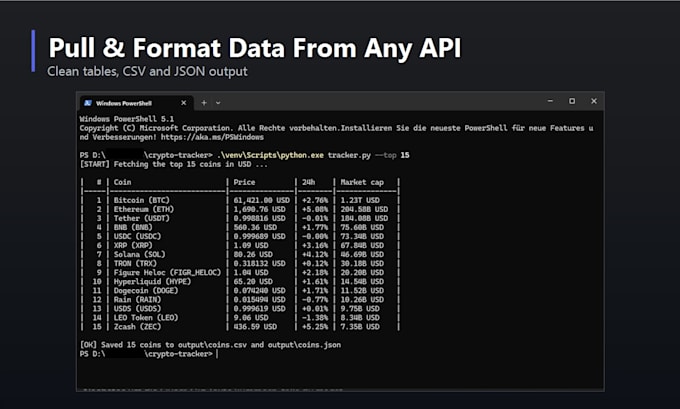The width and height of the screenshot is (680, 409).
Task: Click the Dogecoin market cap 11.52B USD
Action: pos(362,291)
